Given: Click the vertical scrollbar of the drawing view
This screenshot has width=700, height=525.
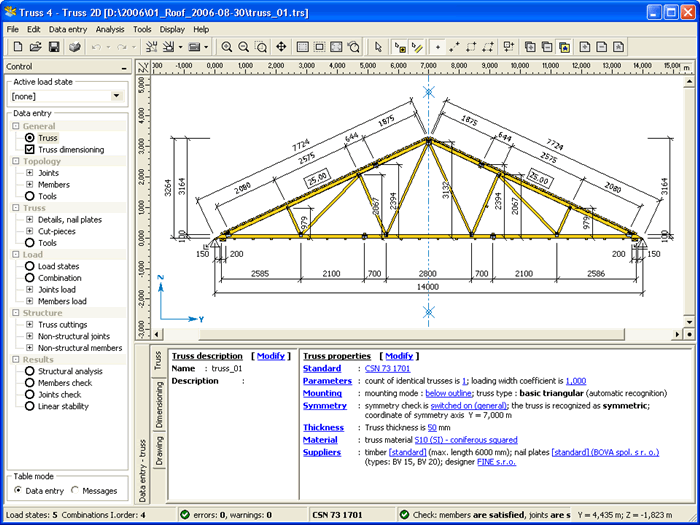Looking at the screenshot, I should (688, 200).
